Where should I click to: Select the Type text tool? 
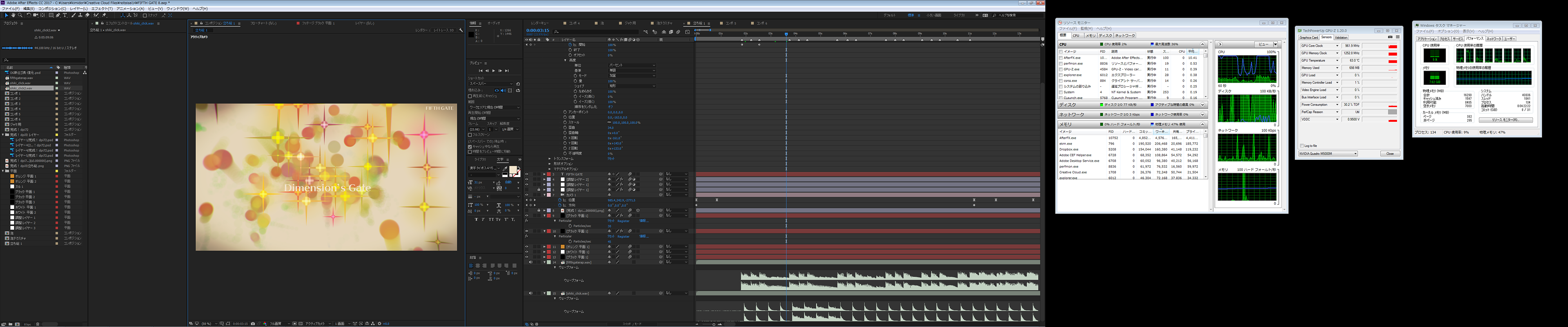65,15
